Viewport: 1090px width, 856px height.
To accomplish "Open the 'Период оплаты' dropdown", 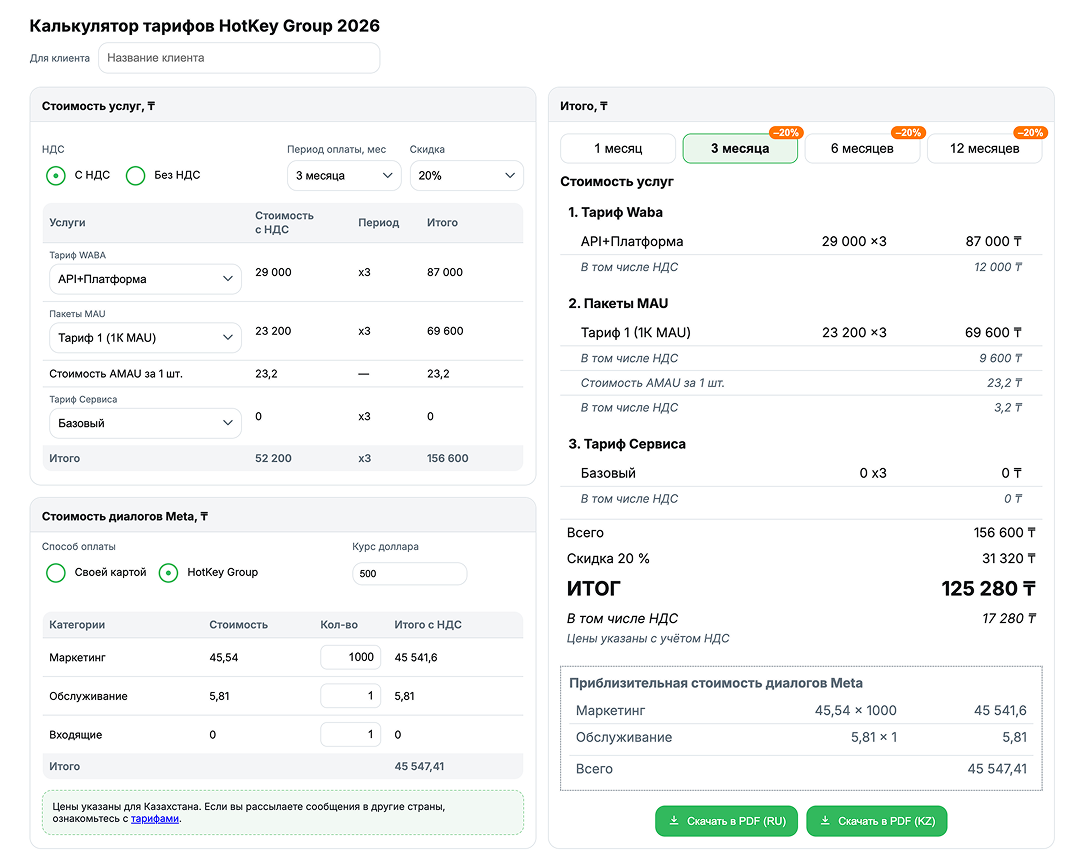I will pos(344,176).
